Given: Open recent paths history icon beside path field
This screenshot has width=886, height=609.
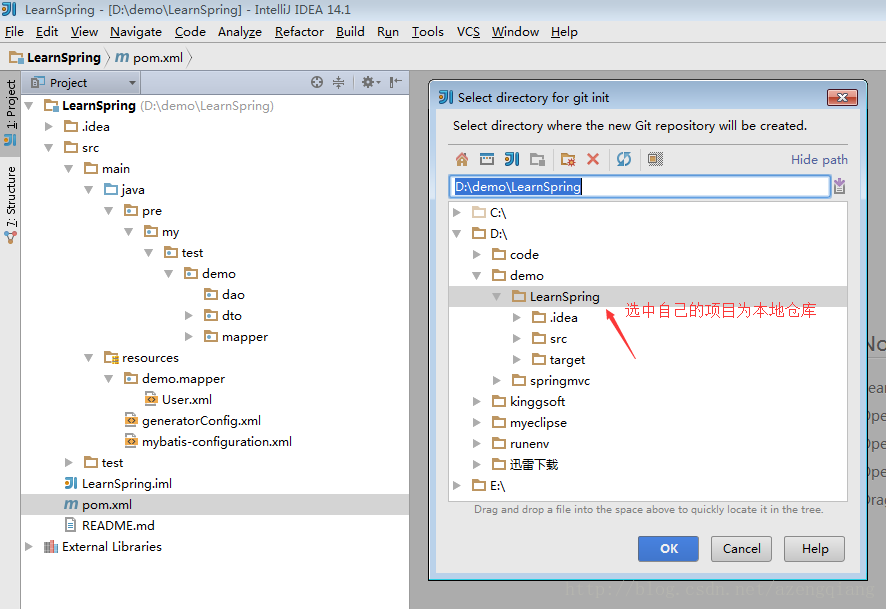Looking at the screenshot, I should click(x=839, y=186).
